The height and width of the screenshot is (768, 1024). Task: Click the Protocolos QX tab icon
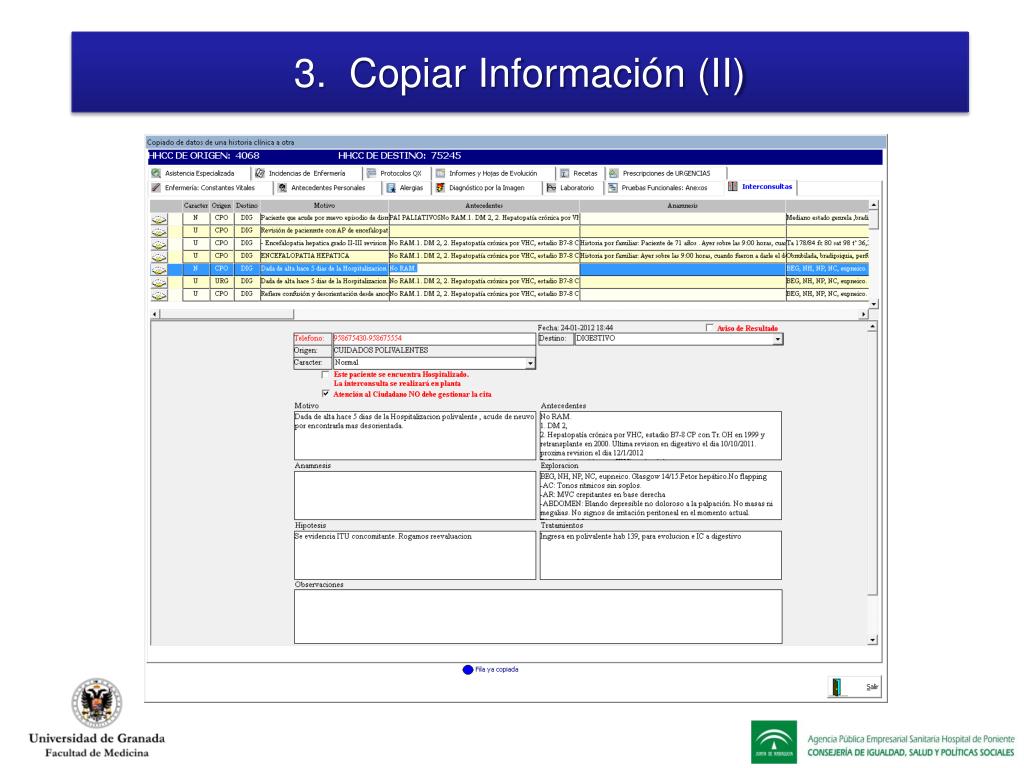click(x=372, y=173)
